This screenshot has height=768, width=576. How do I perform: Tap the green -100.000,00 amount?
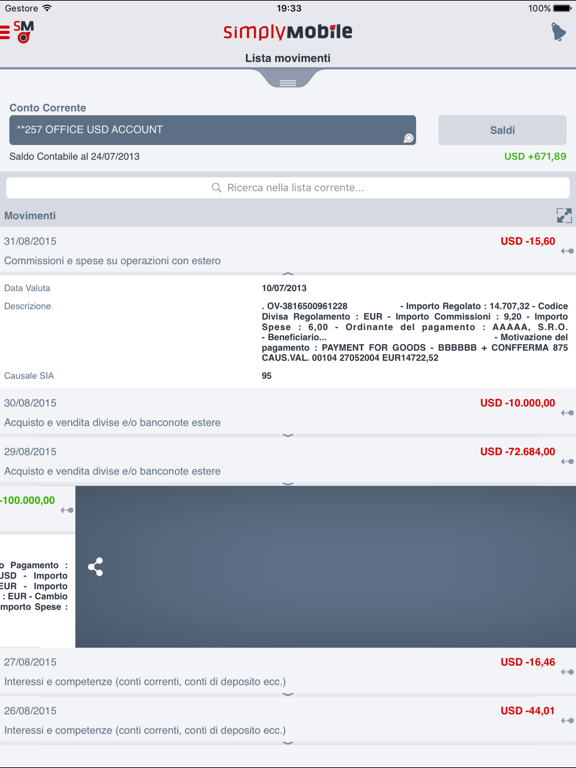point(27,500)
